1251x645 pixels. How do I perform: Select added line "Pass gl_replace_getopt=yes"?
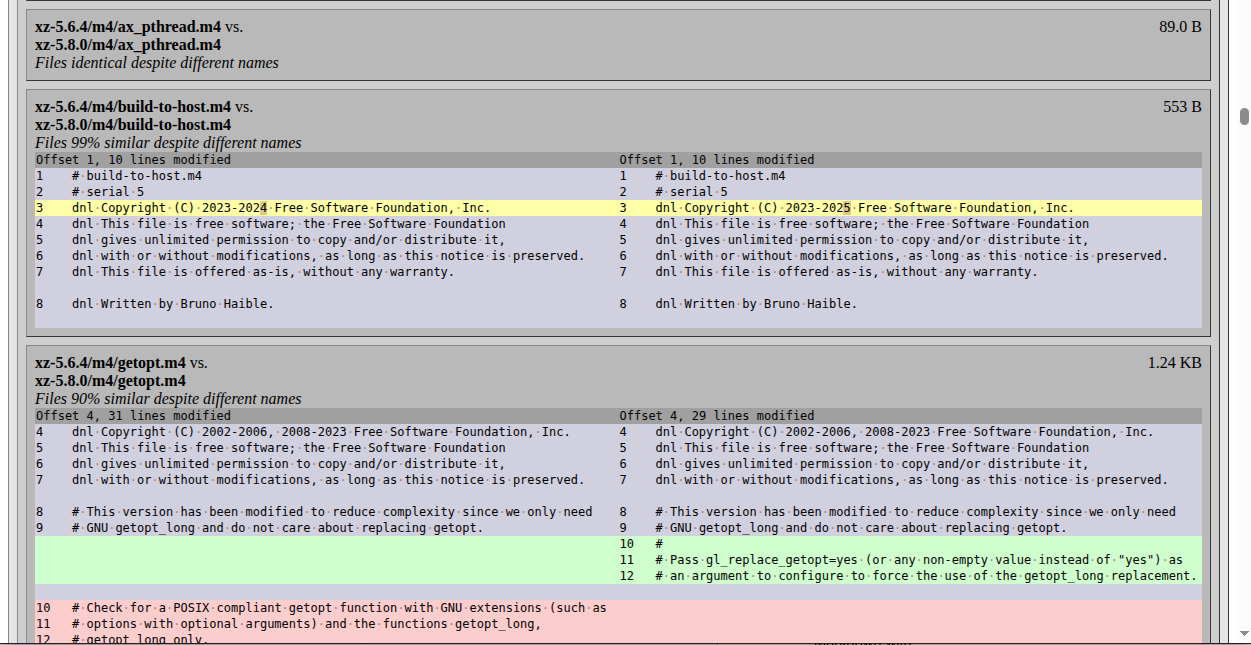pyautogui.click(x=918, y=560)
